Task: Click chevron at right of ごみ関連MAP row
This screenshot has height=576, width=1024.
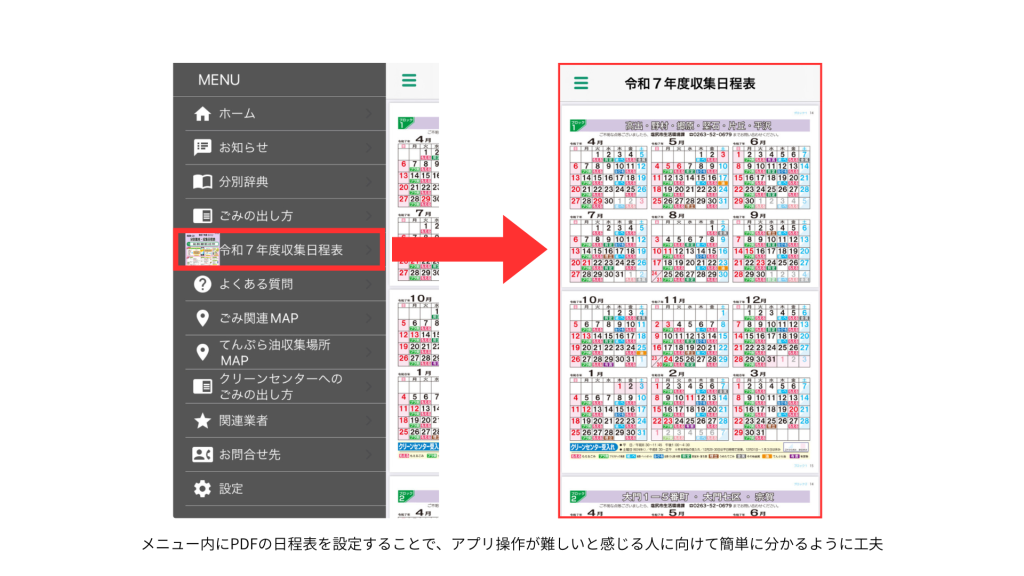Action: click(x=370, y=318)
